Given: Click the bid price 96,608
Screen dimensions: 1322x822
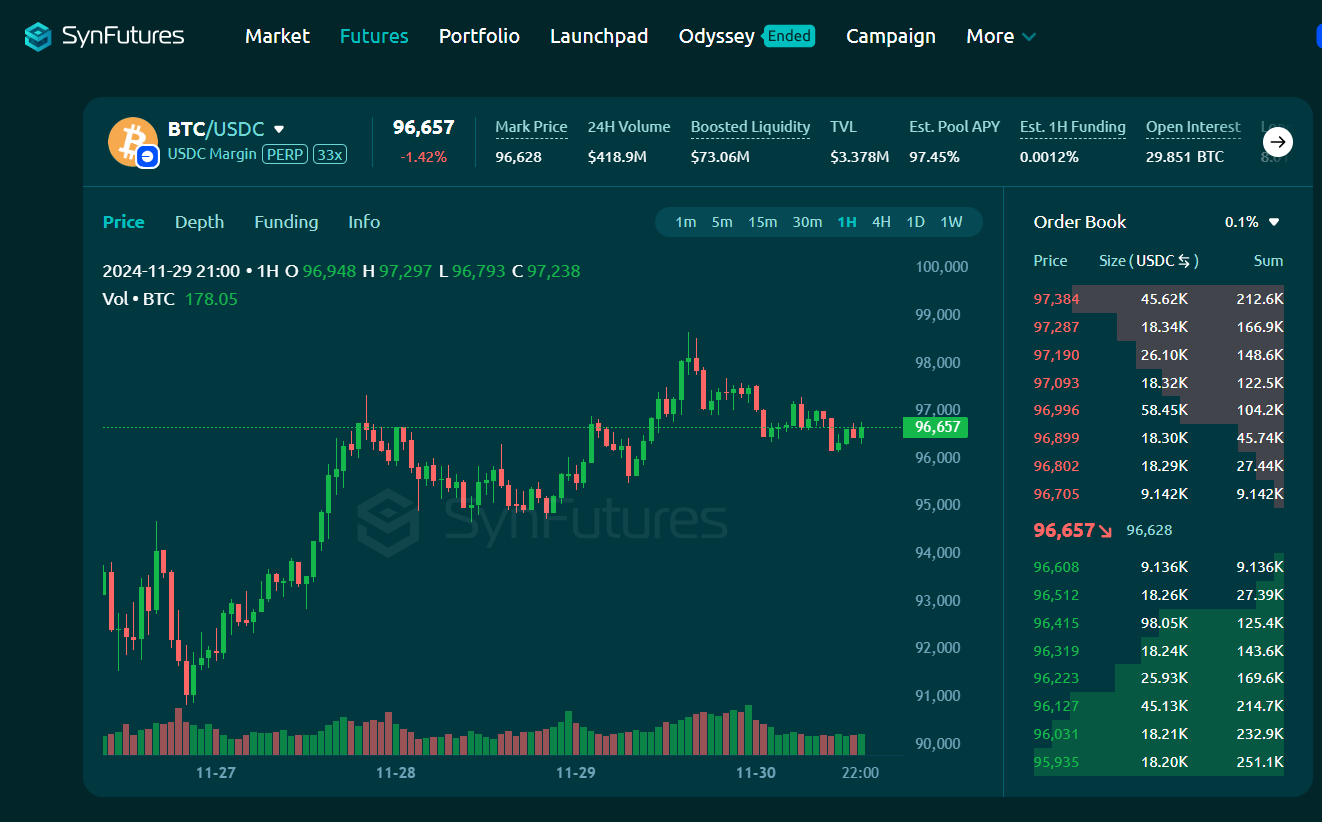Looking at the screenshot, I should 1056,567.
